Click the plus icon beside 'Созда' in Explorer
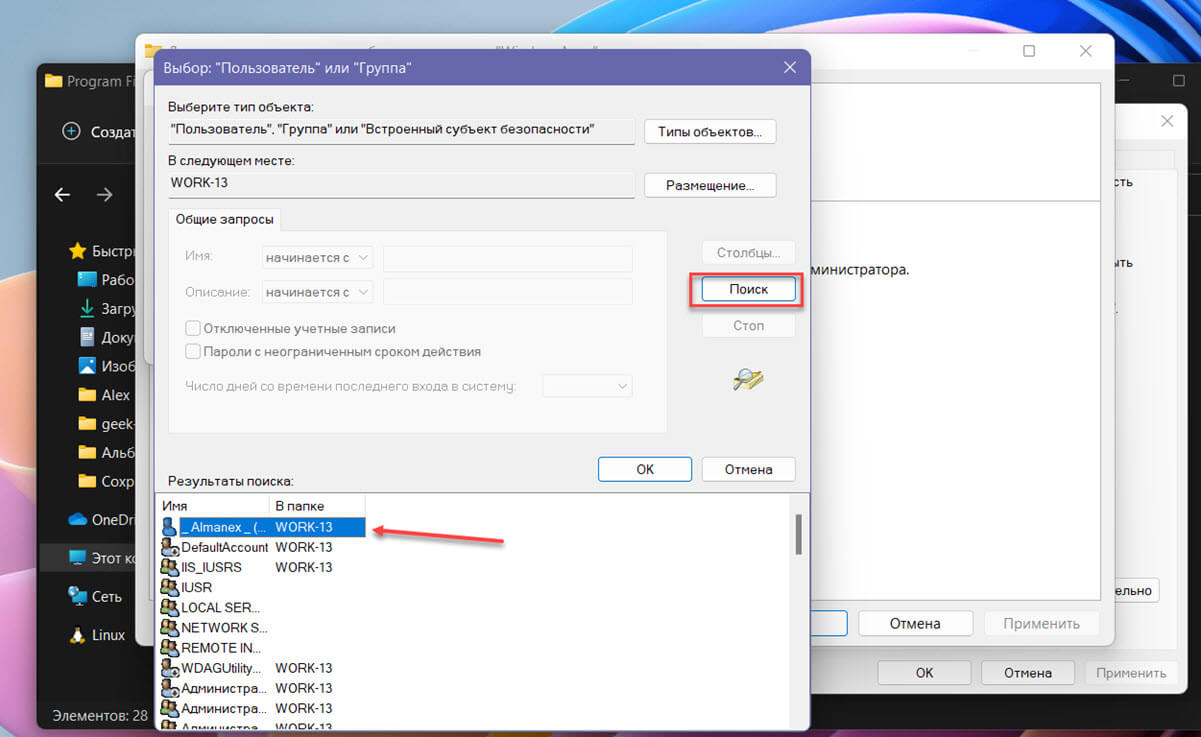 [71, 131]
